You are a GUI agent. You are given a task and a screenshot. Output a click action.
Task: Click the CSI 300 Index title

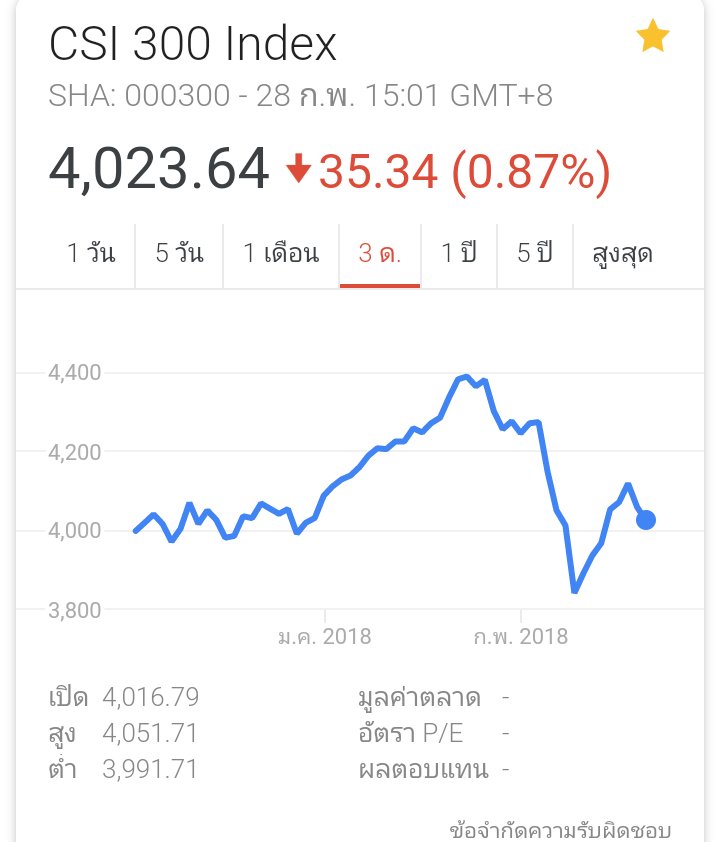click(192, 44)
